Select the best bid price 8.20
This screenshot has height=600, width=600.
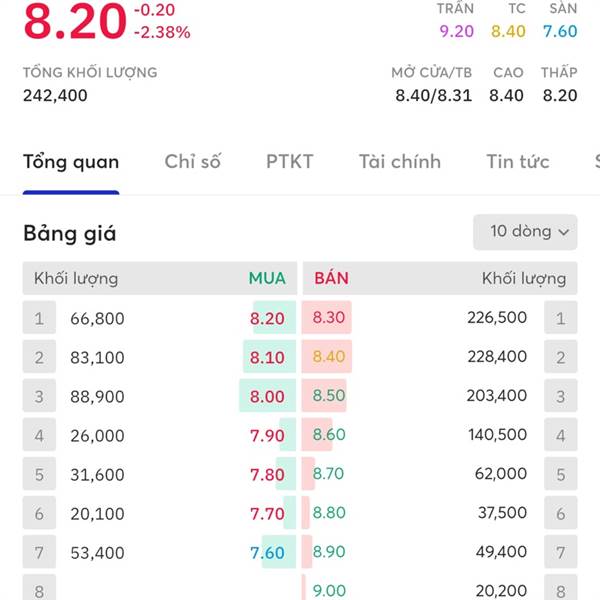268,319
